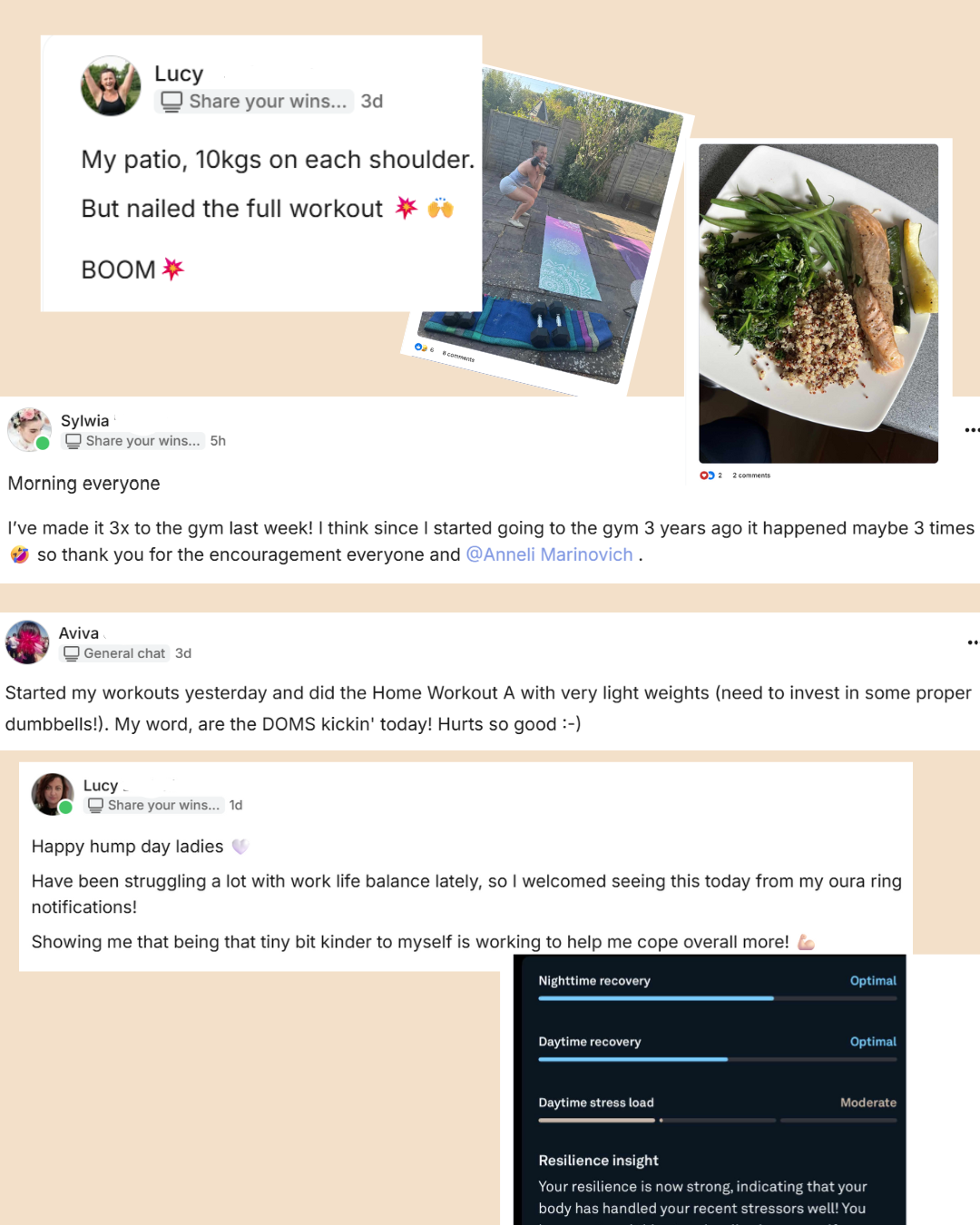Click the Nighttime recovery progress bar

(x=717, y=998)
